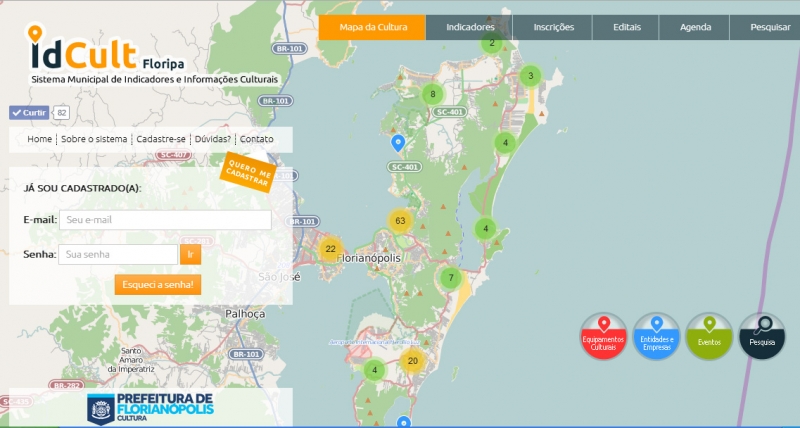Open the map cluster marked 20

tap(413, 361)
